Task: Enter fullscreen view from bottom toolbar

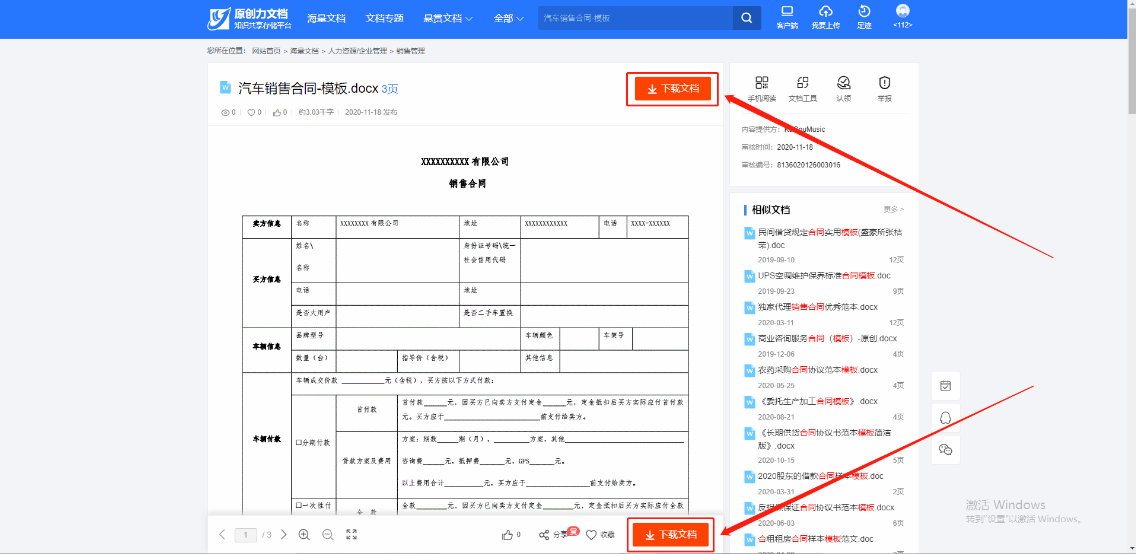Action: [x=351, y=535]
